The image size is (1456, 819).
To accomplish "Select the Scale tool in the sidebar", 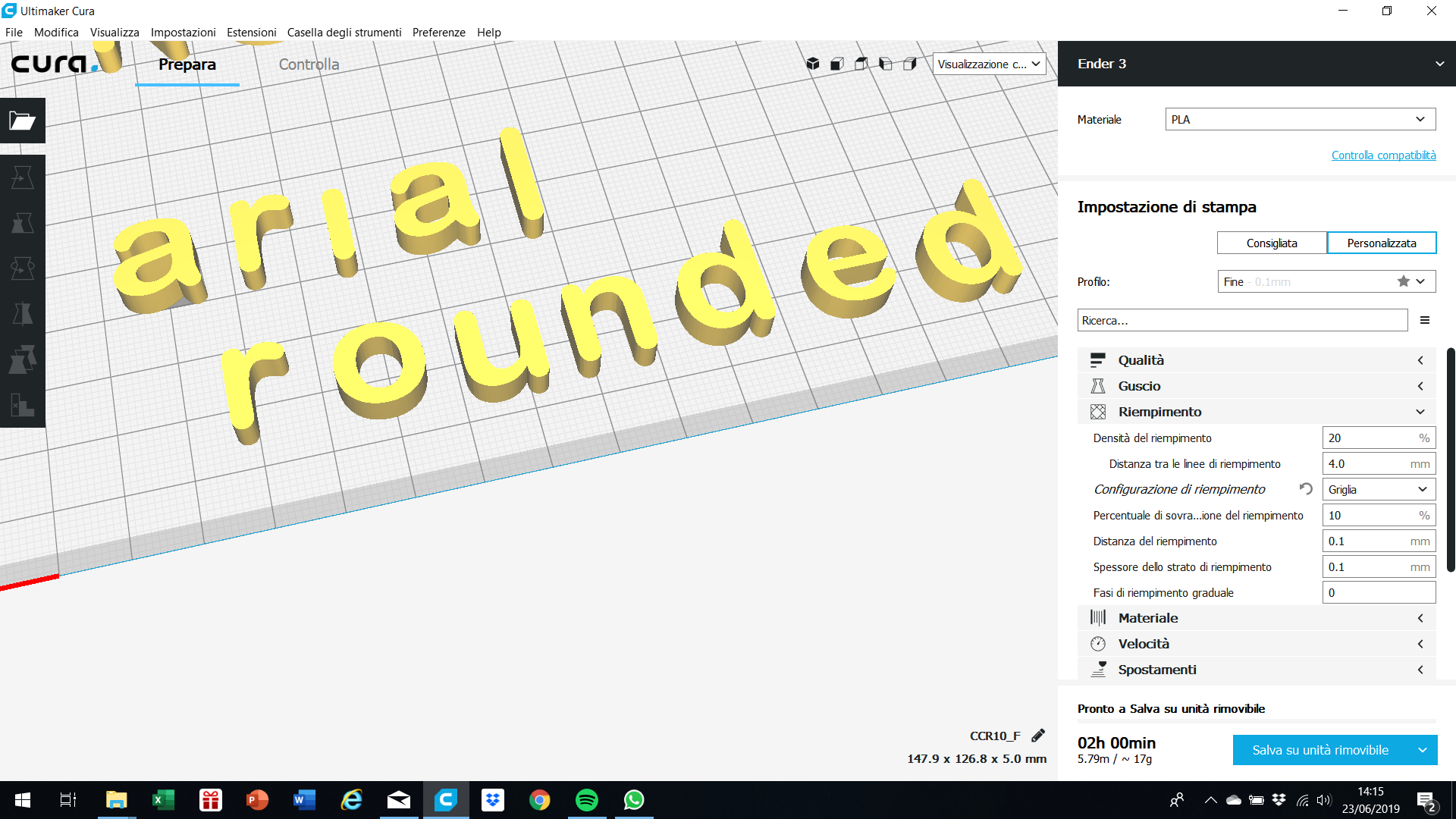I will tap(23, 223).
